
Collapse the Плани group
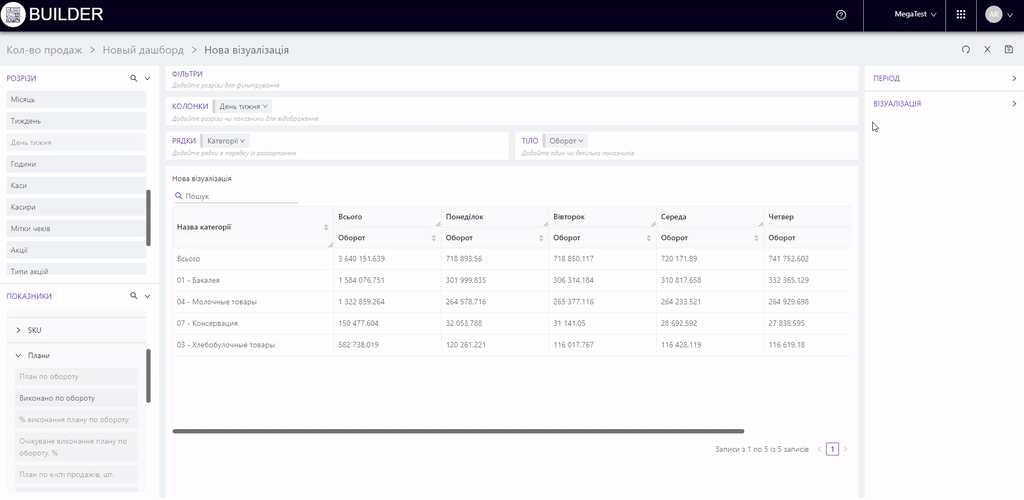pos(18,355)
